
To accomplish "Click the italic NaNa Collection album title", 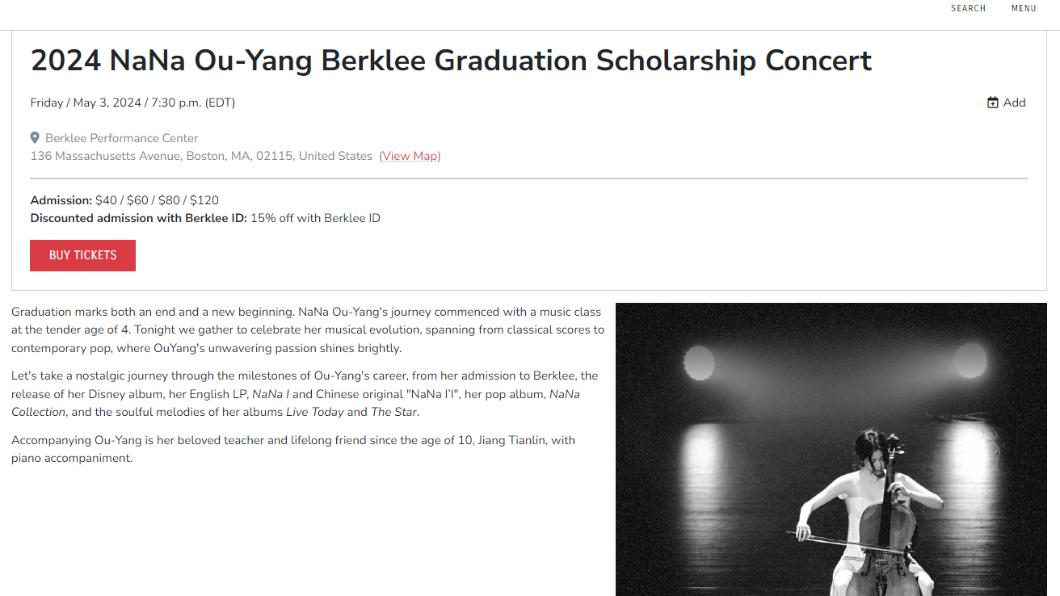I will point(295,403).
